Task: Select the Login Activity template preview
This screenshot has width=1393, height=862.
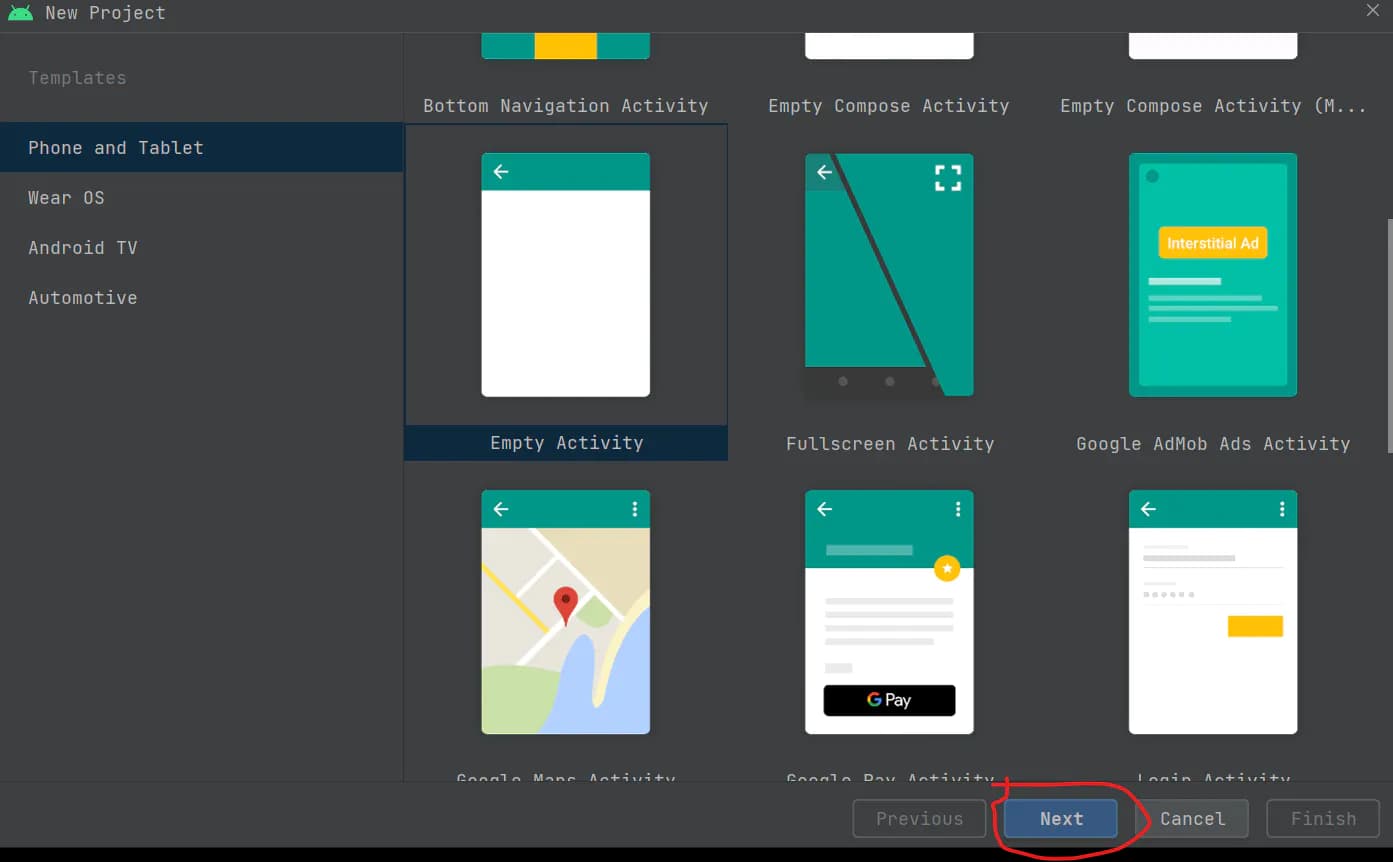Action: pos(1212,612)
